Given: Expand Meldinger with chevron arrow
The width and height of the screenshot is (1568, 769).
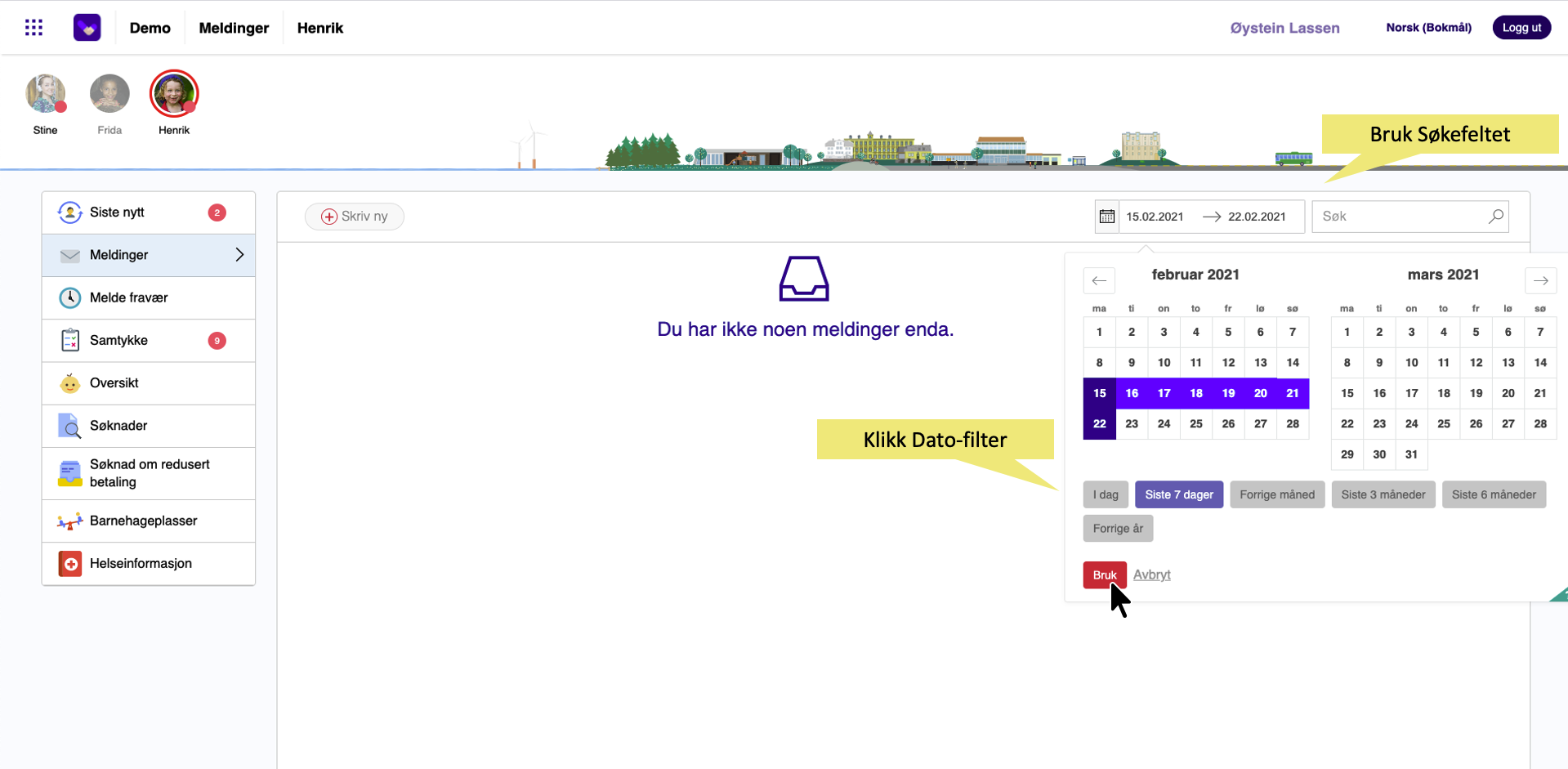Looking at the screenshot, I should click(x=239, y=255).
